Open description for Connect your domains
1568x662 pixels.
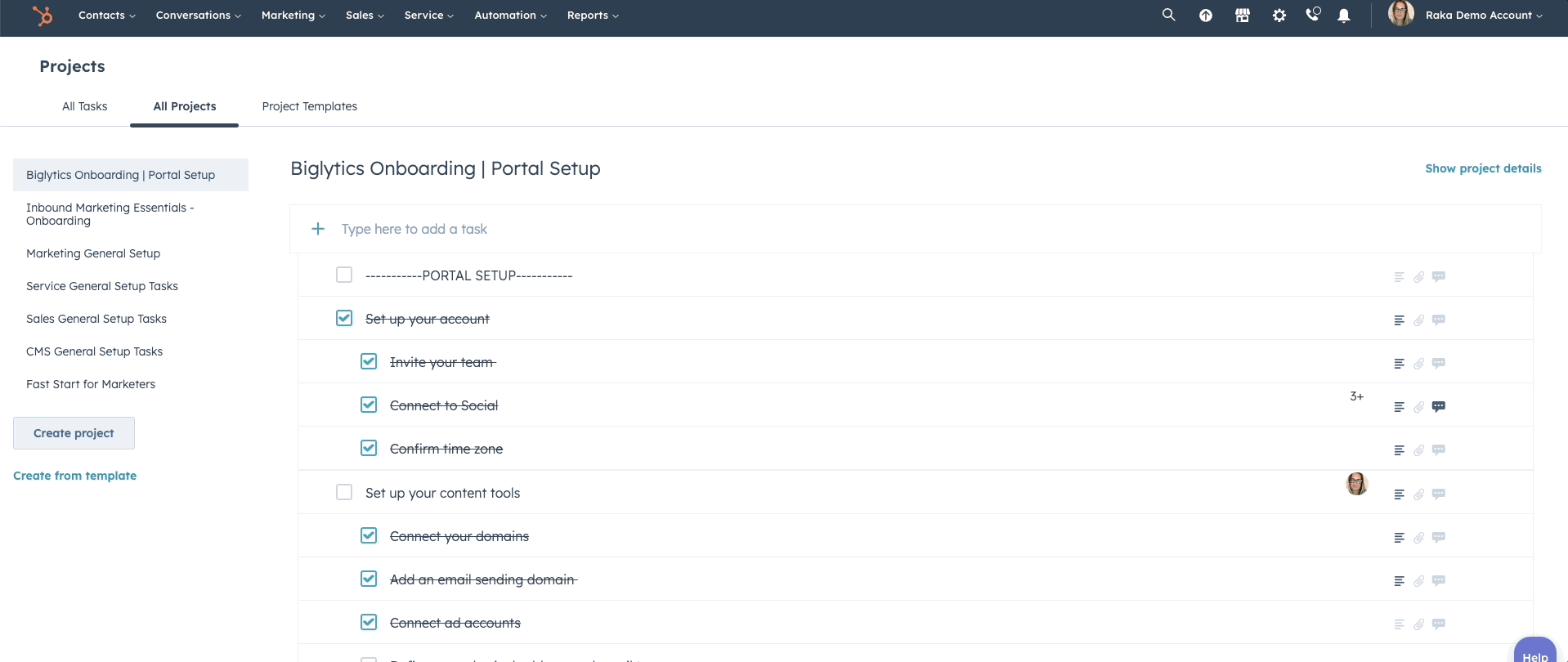pyautogui.click(x=1399, y=538)
